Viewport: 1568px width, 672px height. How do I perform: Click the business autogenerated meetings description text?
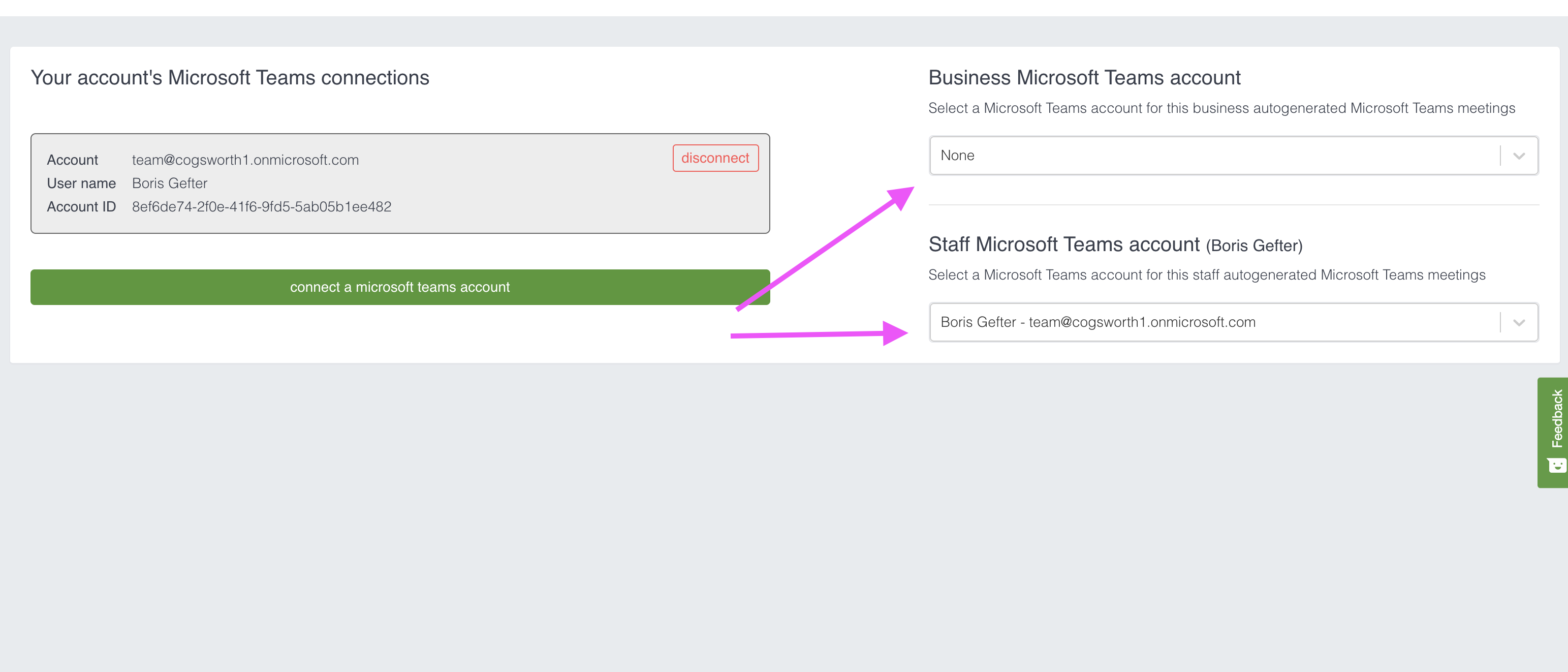[1221, 108]
